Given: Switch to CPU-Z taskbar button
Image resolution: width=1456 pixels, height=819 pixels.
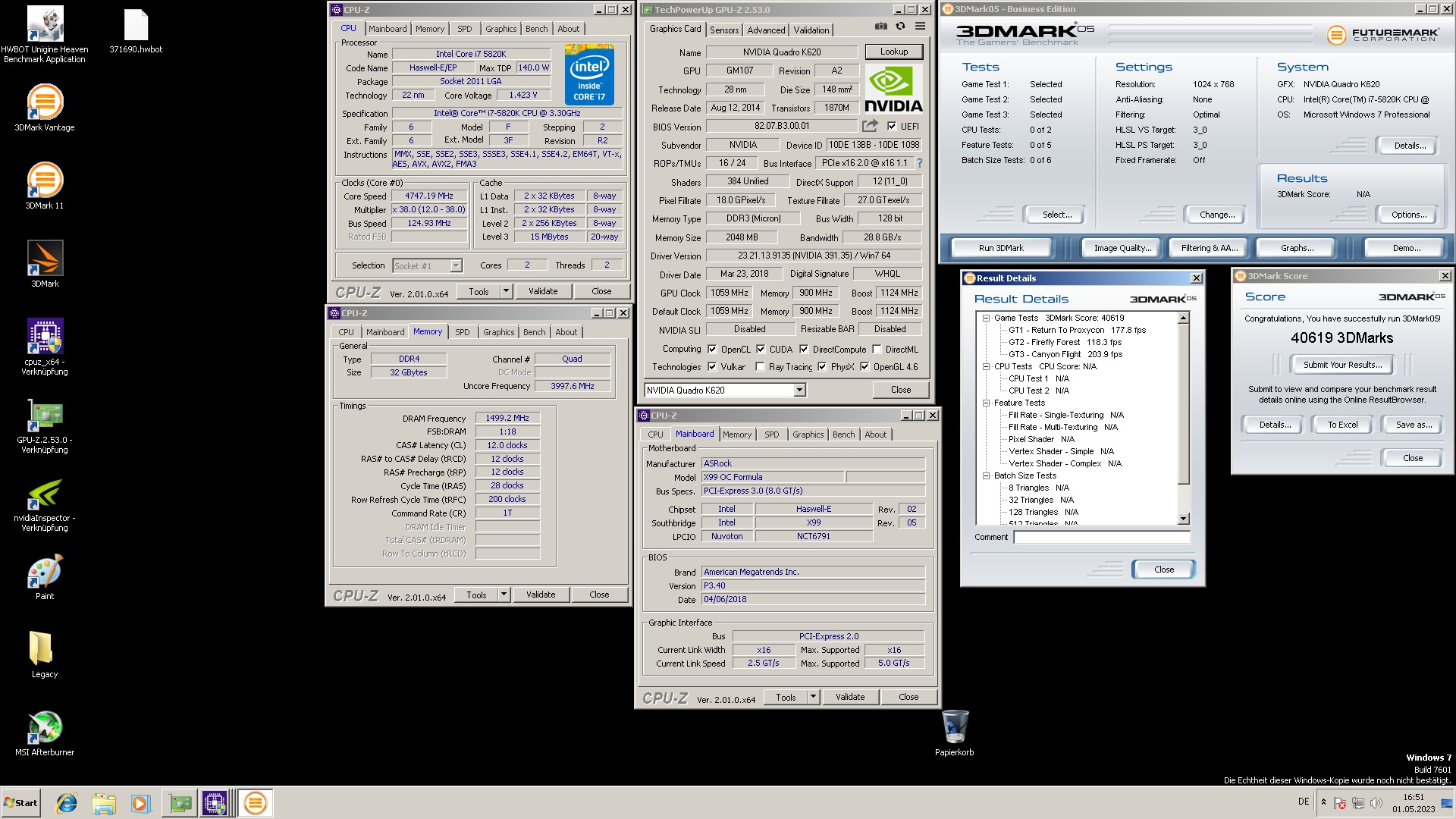Looking at the screenshot, I should (215, 803).
